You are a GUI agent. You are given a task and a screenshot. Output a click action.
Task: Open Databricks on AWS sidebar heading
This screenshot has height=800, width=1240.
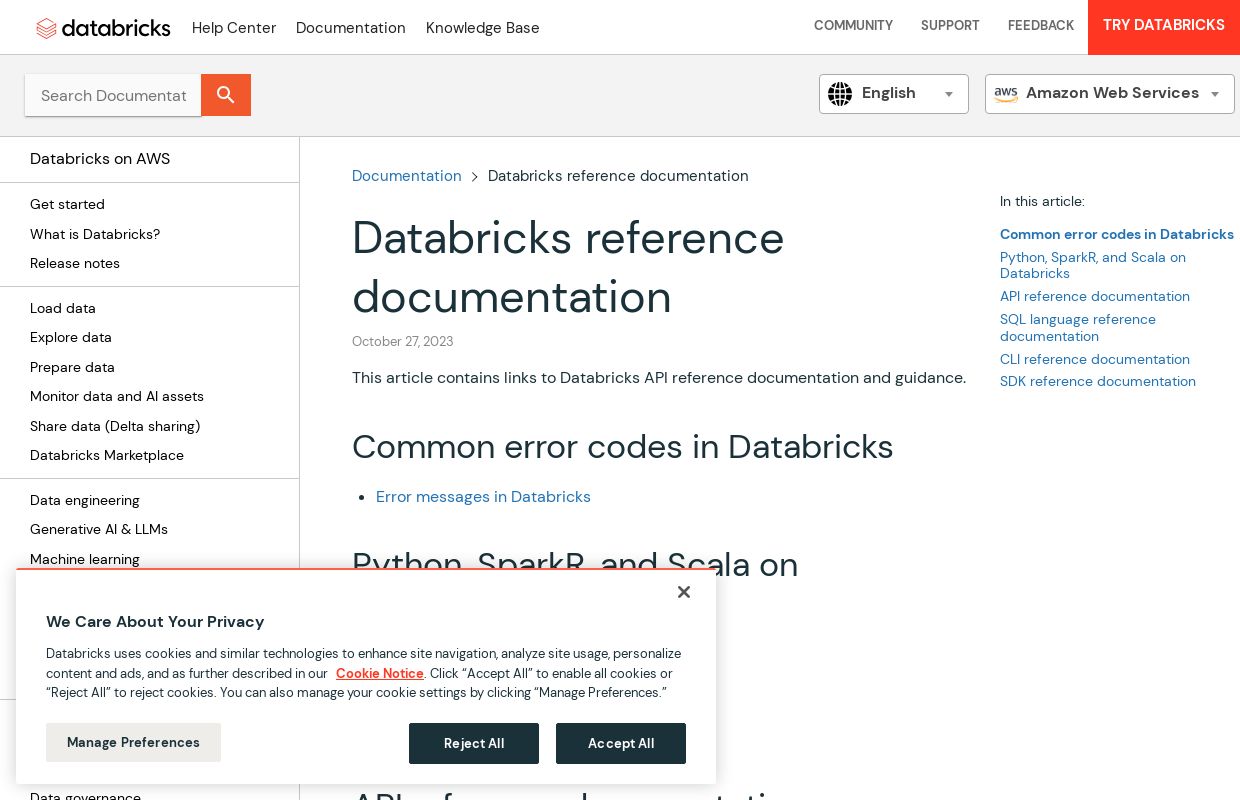pyautogui.click(x=100, y=159)
